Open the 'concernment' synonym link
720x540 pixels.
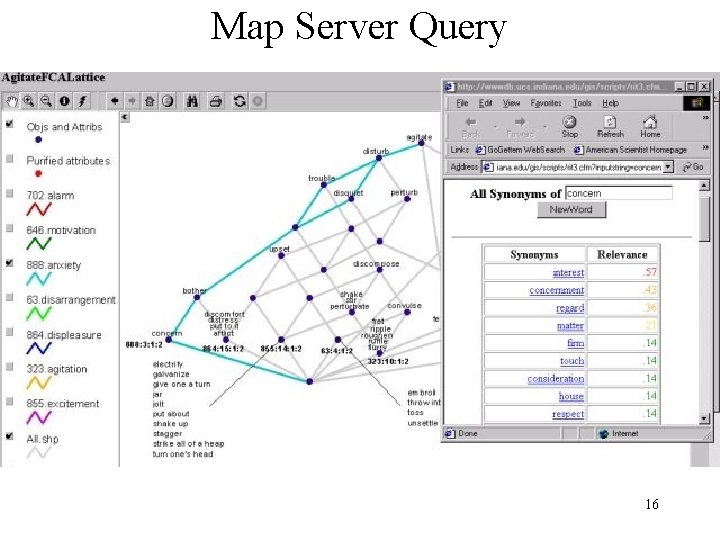(557, 290)
